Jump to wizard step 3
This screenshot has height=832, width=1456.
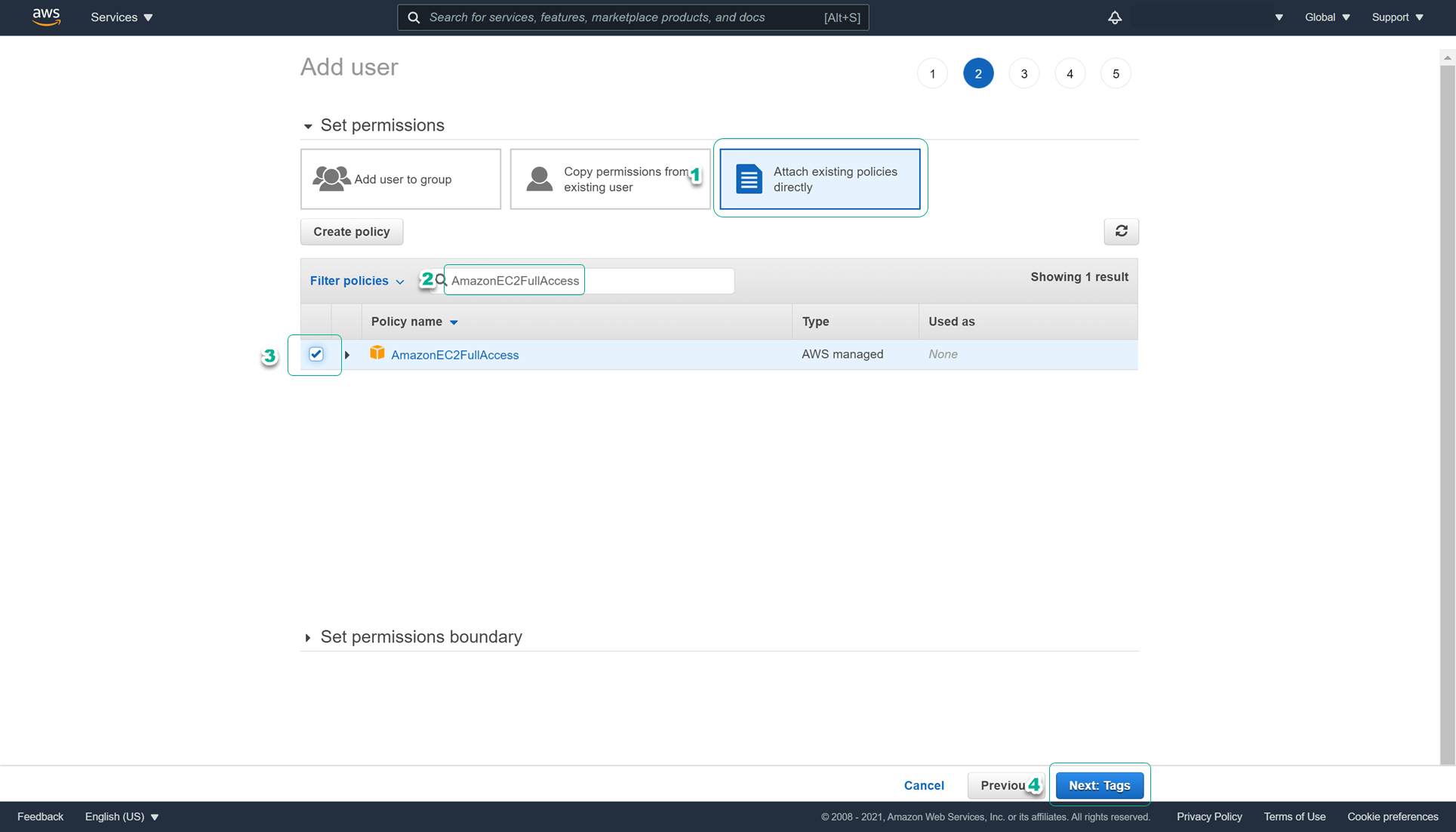coord(1024,73)
